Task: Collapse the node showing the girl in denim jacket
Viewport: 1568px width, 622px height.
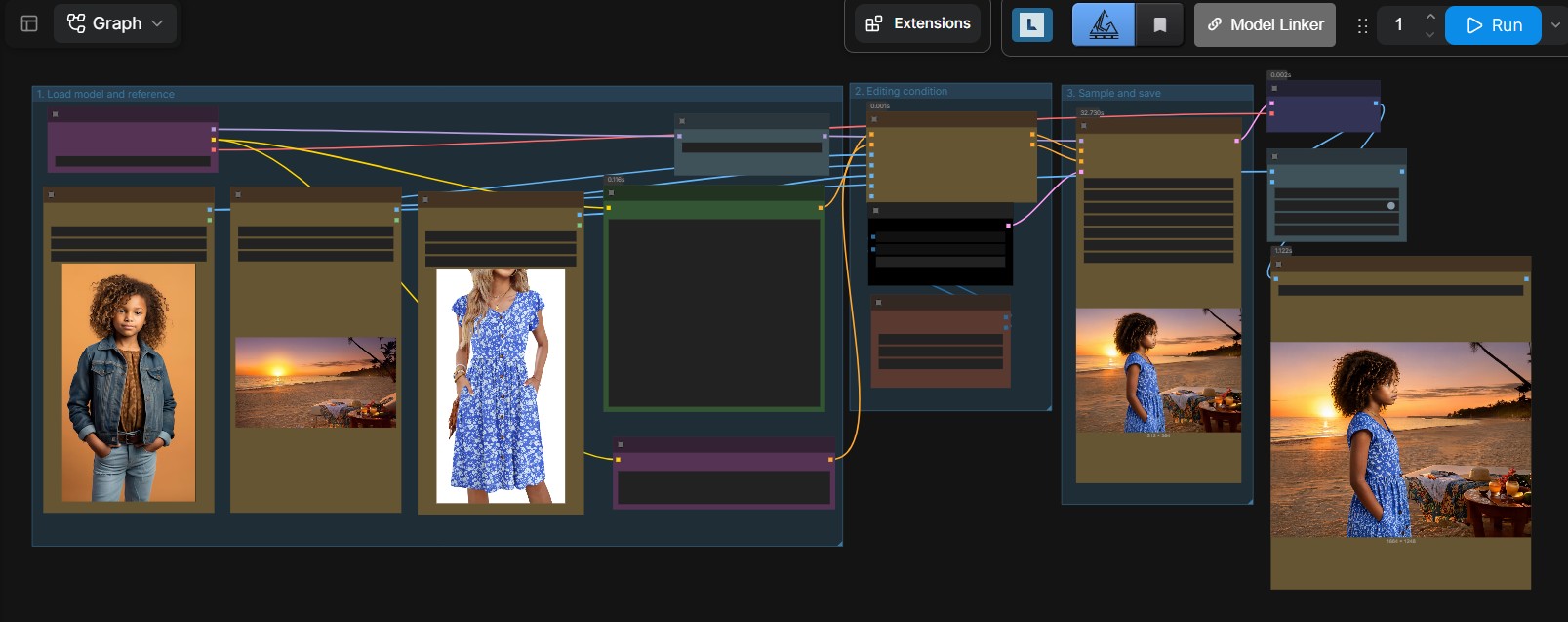Action: tap(52, 195)
